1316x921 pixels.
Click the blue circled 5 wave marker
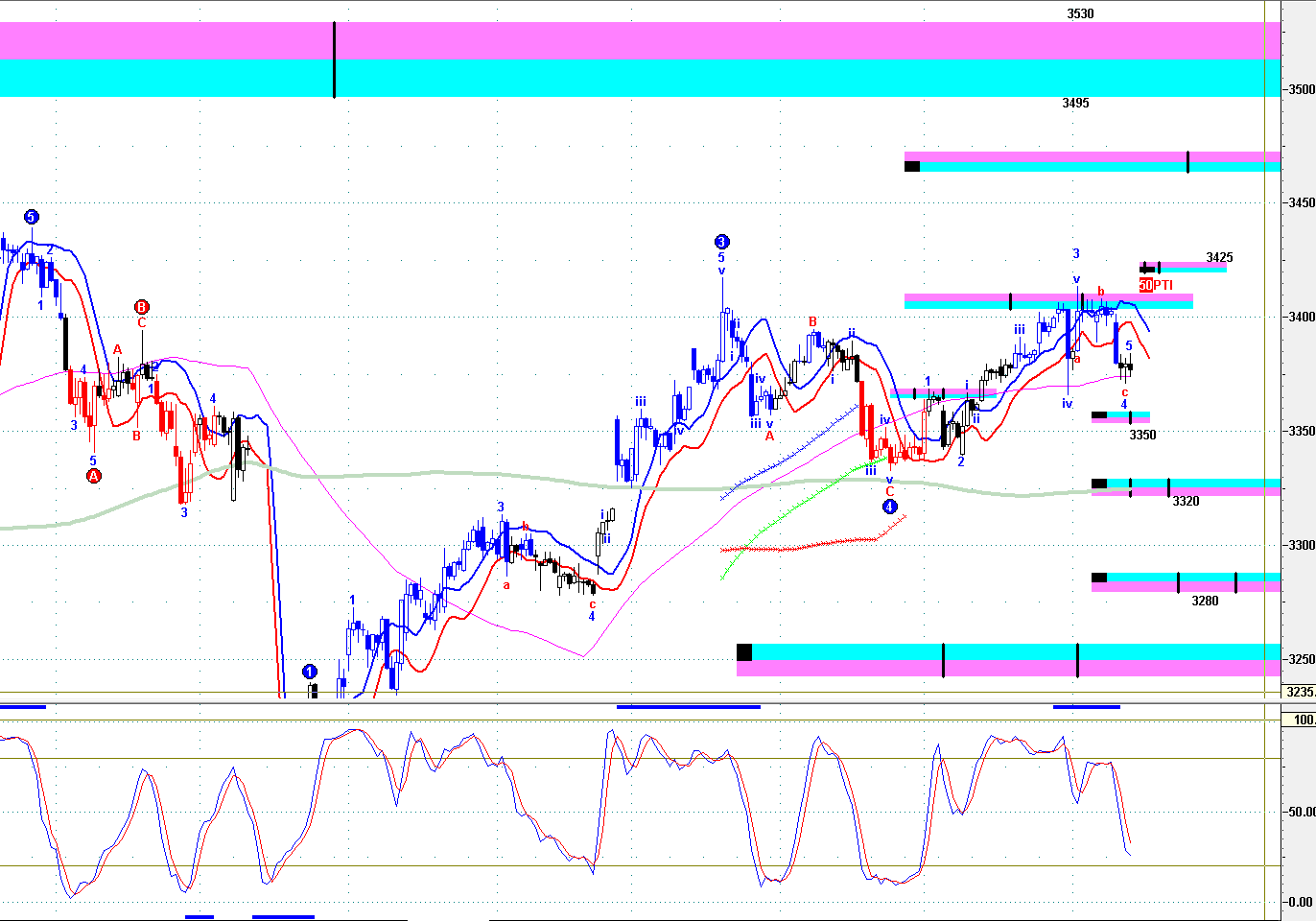point(31,217)
